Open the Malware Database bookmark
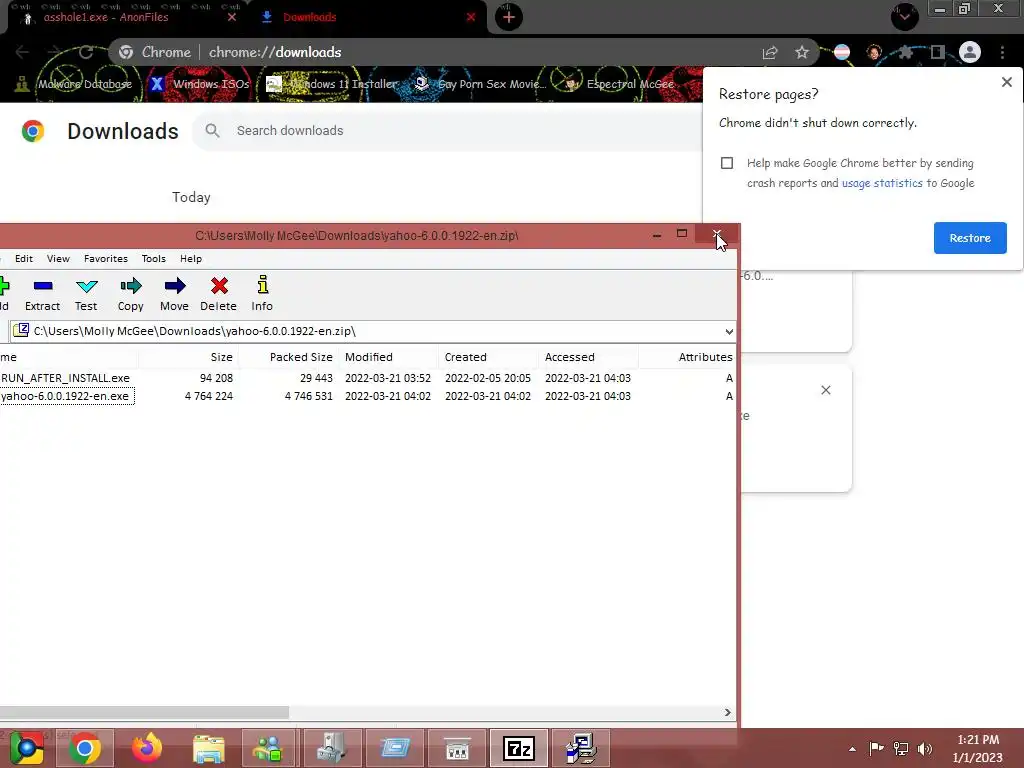Image resolution: width=1024 pixels, height=768 pixels. click(74, 84)
